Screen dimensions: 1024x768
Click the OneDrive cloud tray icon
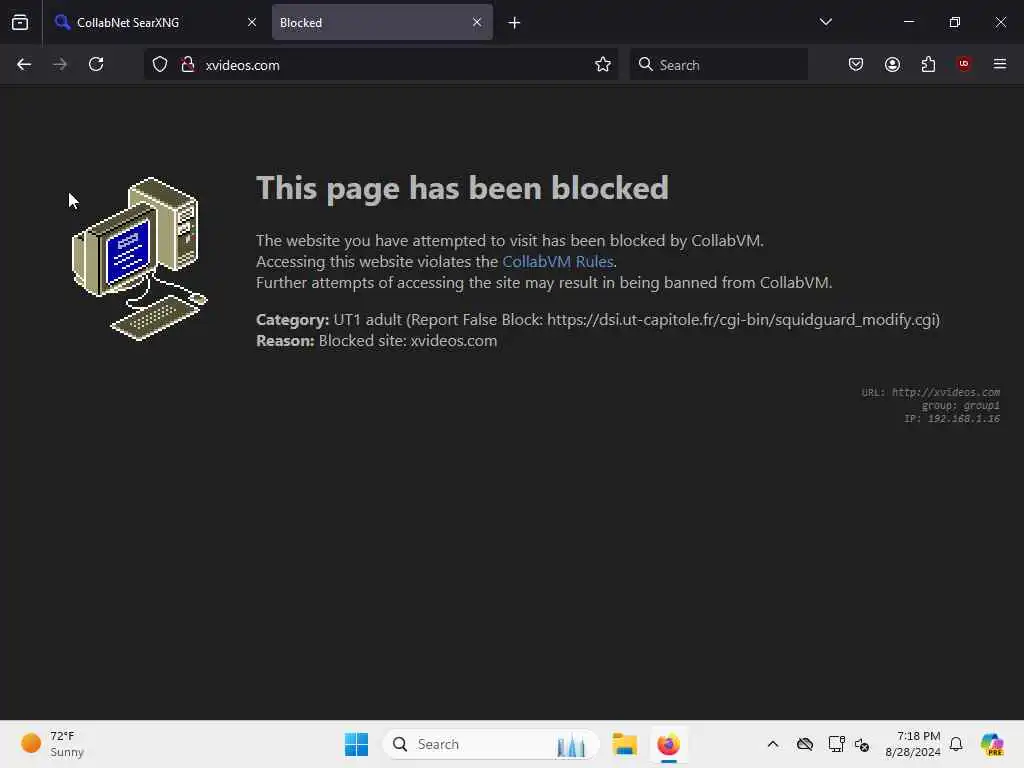point(805,744)
